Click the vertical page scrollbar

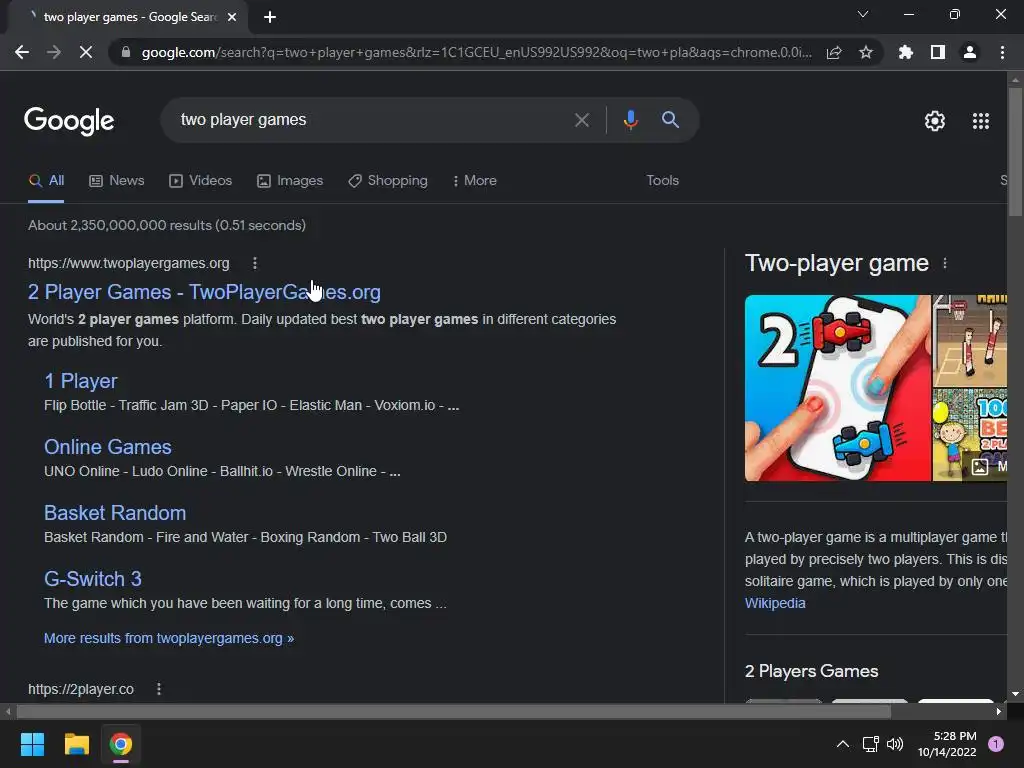point(1015,152)
